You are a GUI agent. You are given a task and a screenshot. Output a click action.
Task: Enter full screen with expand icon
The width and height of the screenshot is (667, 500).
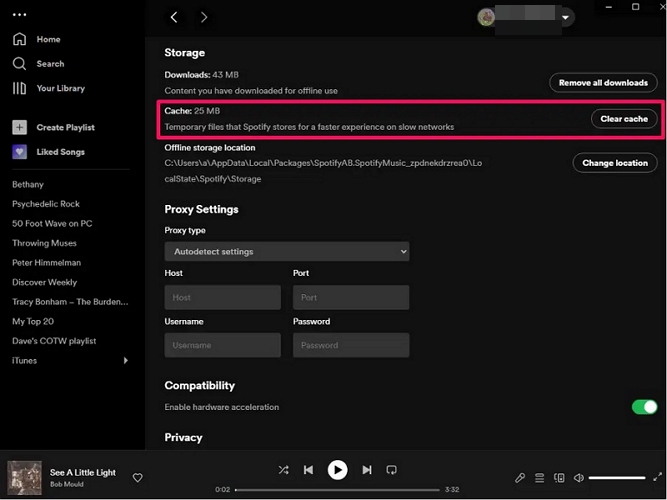click(x=657, y=477)
